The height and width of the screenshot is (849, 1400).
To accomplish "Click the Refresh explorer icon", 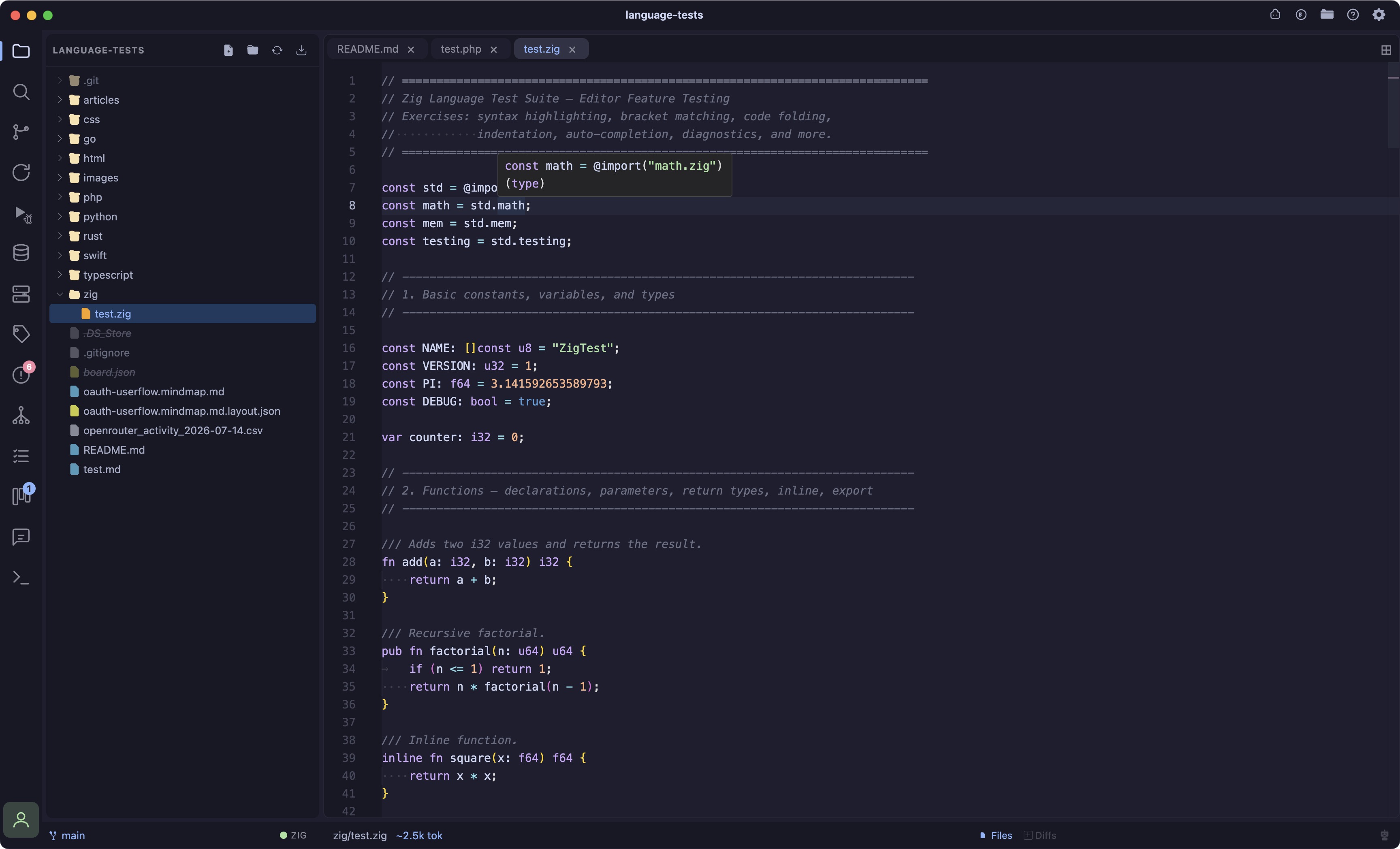I will pyautogui.click(x=277, y=50).
